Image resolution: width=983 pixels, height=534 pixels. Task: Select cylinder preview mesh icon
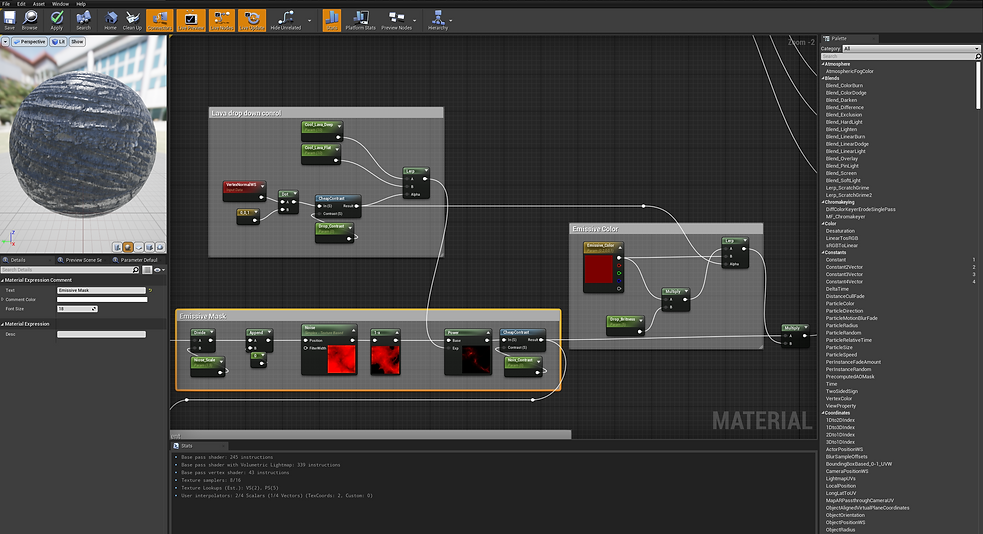117,247
